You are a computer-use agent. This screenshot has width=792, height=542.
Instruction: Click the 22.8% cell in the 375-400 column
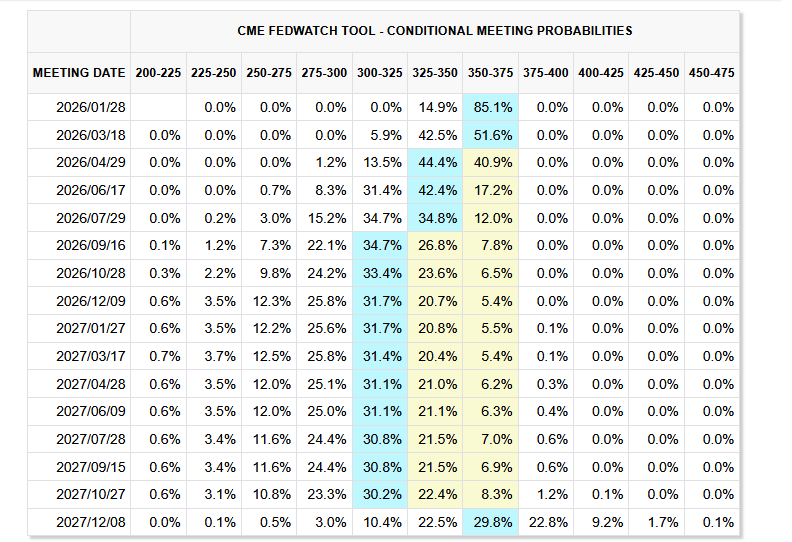[546, 522]
